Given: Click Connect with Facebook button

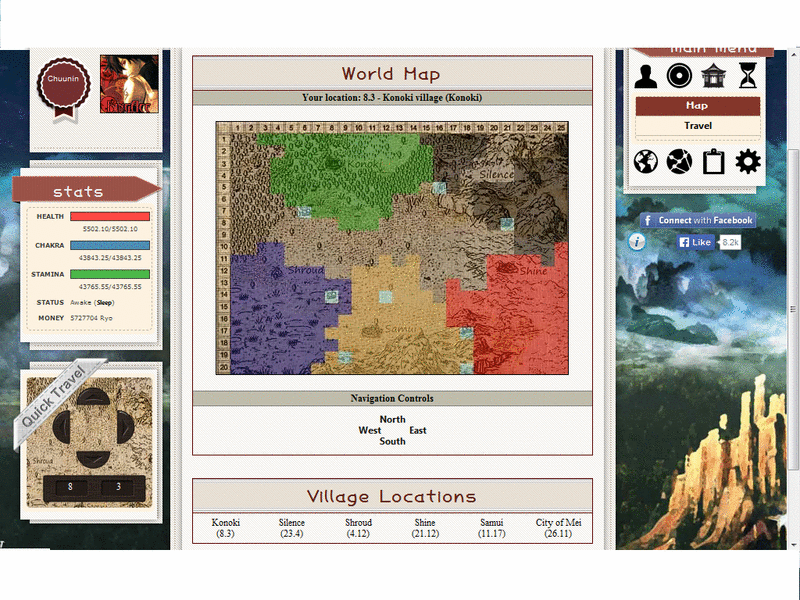Looking at the screenshot, I should click(698, 220).
